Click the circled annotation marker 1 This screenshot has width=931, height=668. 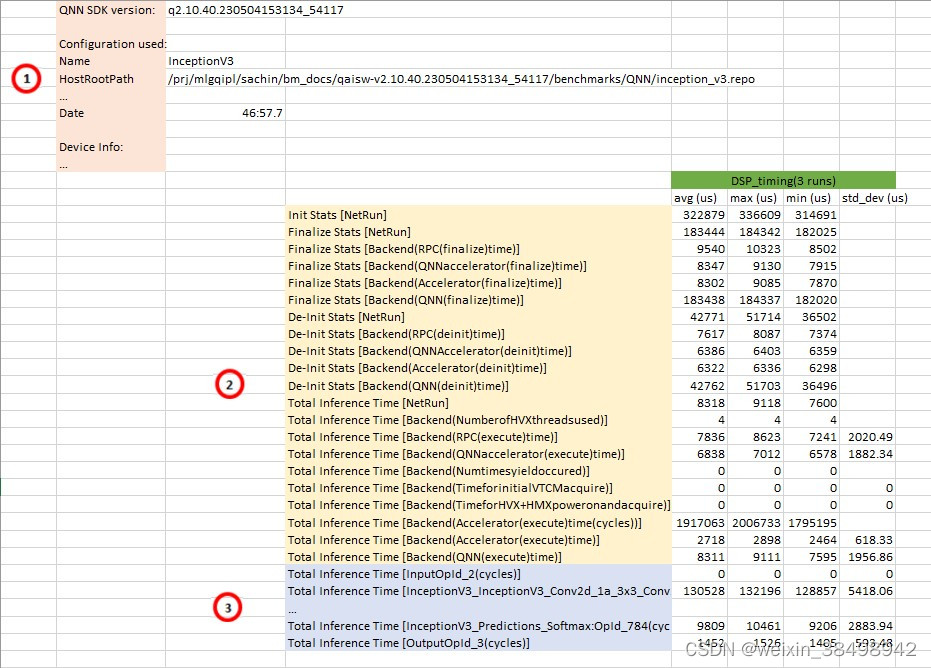click(x=26, y=79)
